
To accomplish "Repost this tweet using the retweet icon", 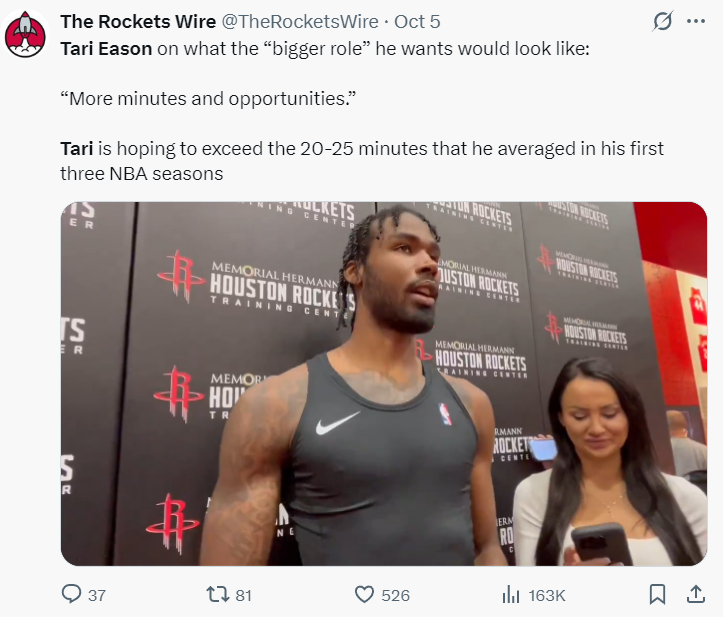I will (x=218, y=594).
